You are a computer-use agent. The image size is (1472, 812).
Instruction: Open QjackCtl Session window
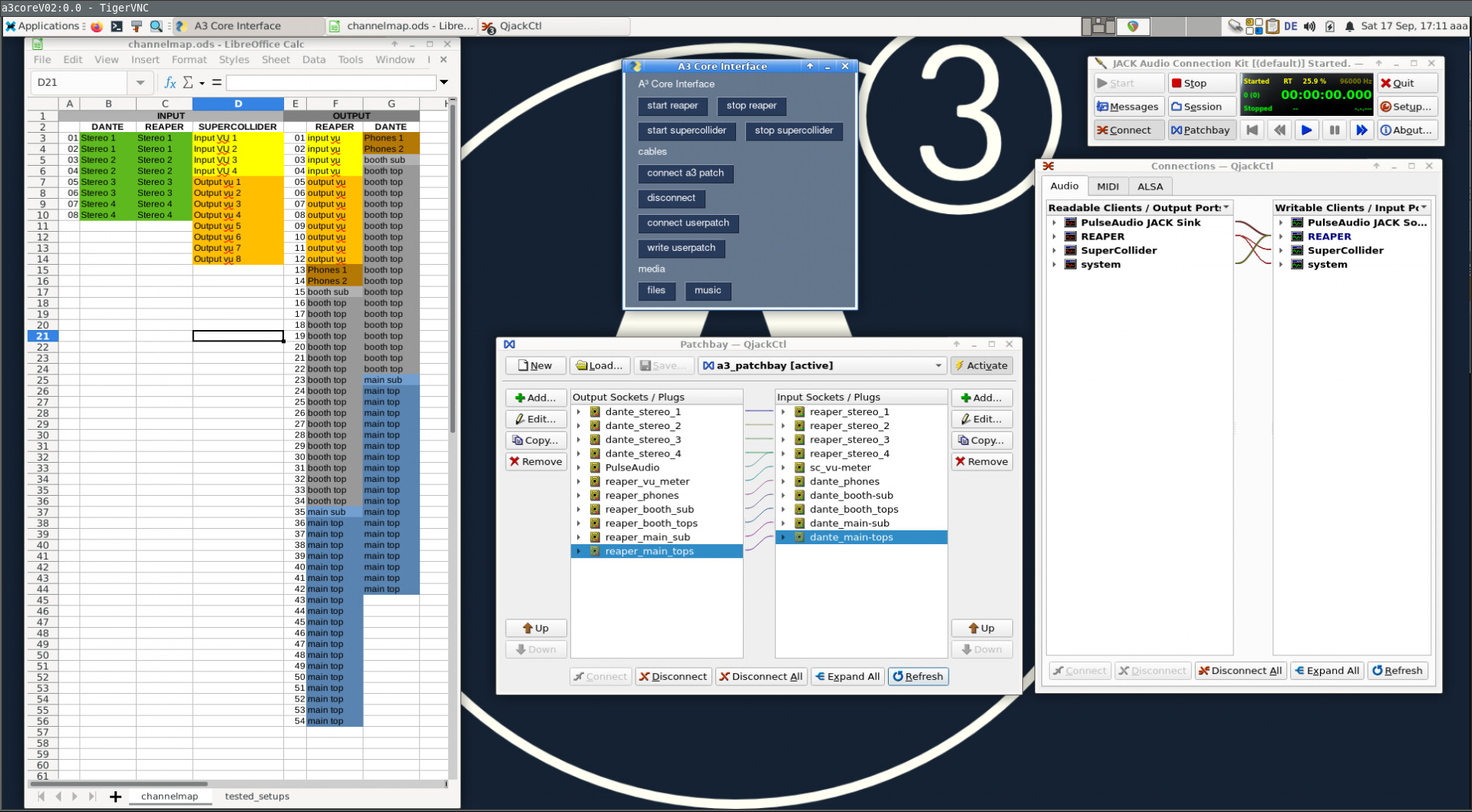(1201, 107)
